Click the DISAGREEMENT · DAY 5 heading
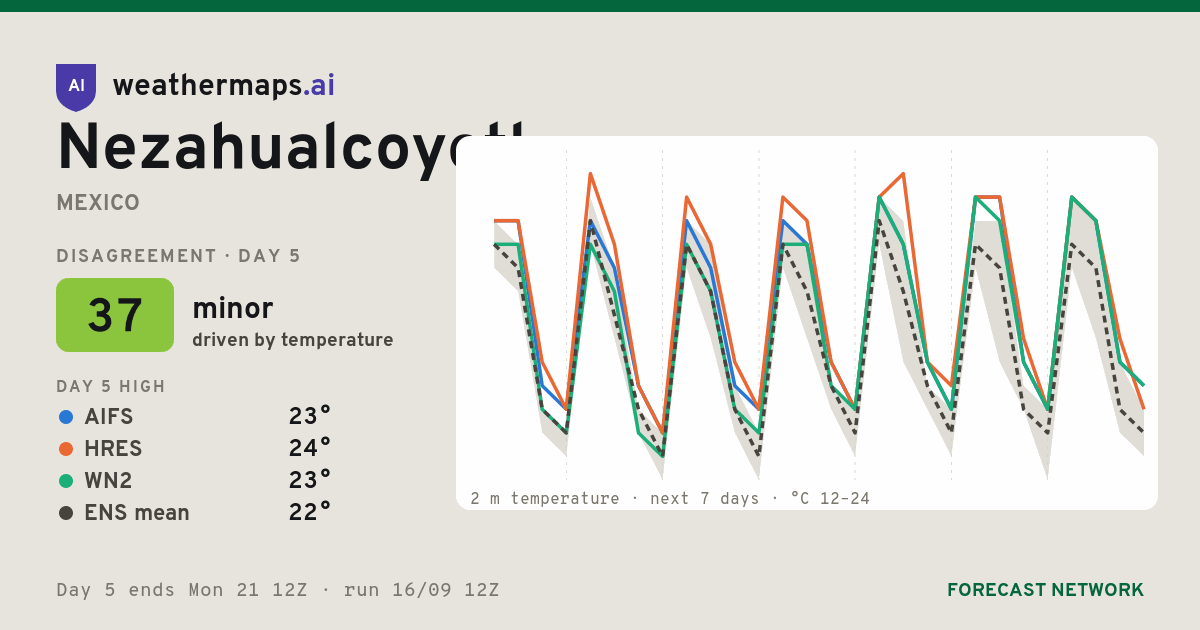The height and width of the screenshot is (630, 1200). pos(179,256)
